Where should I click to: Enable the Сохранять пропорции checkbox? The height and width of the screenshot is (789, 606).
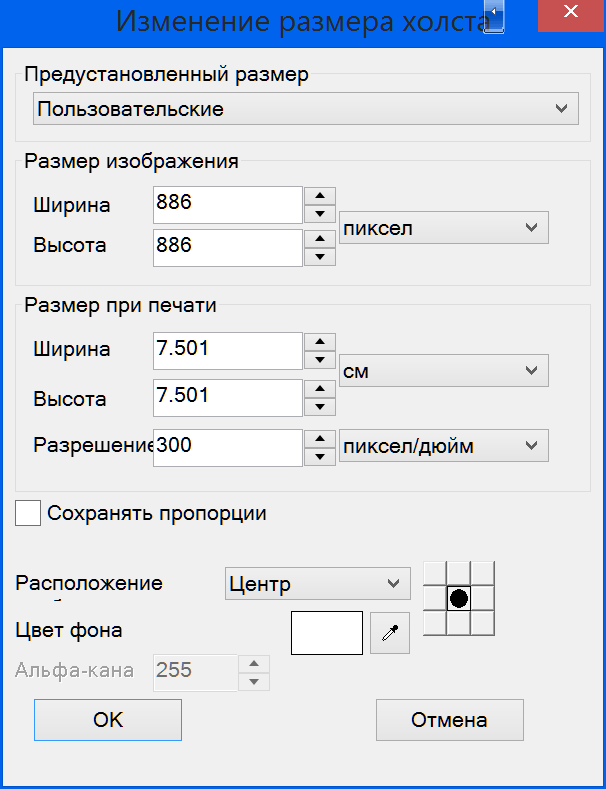point(28,513)
